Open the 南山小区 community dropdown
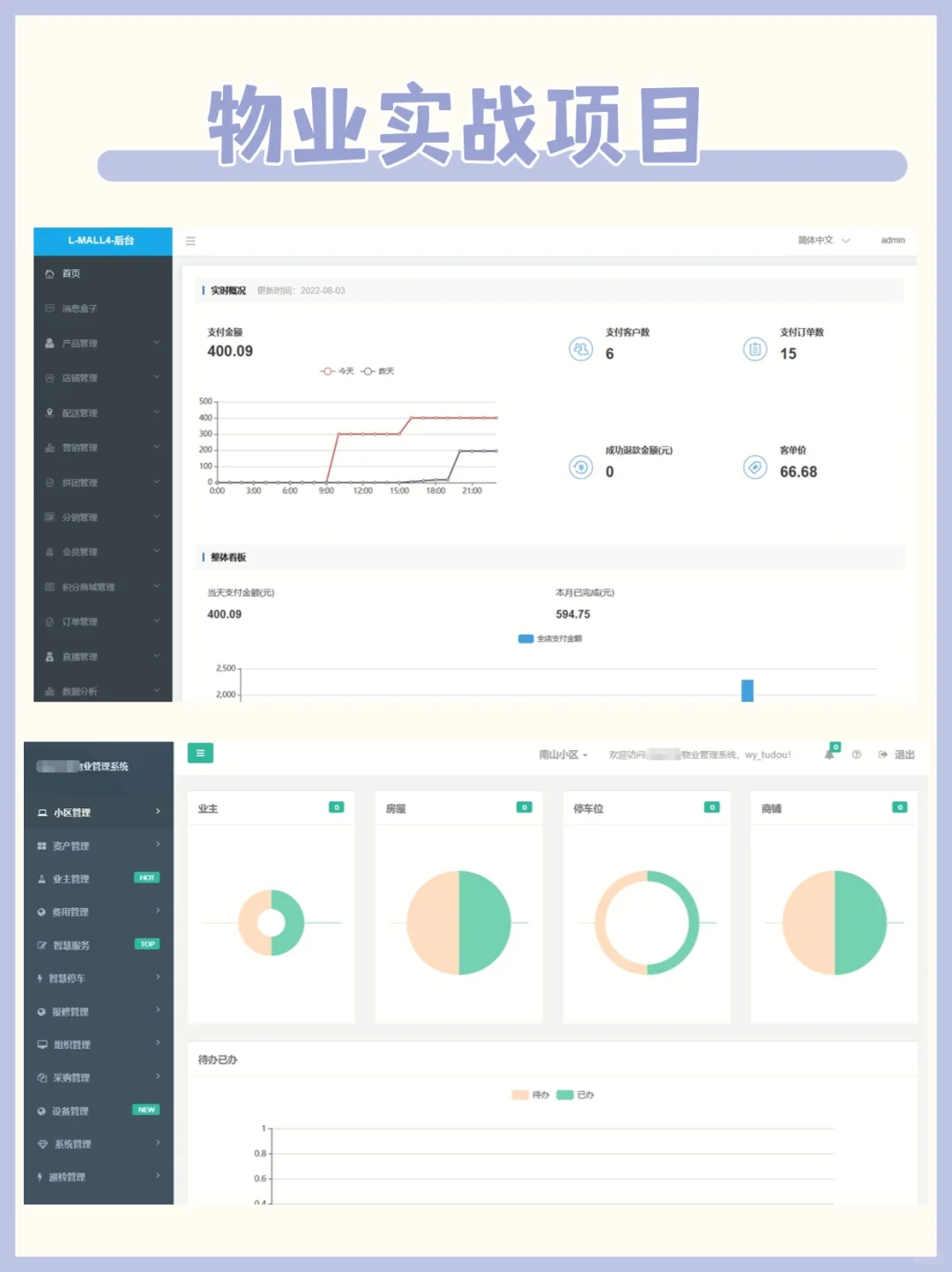 [563, 755]
